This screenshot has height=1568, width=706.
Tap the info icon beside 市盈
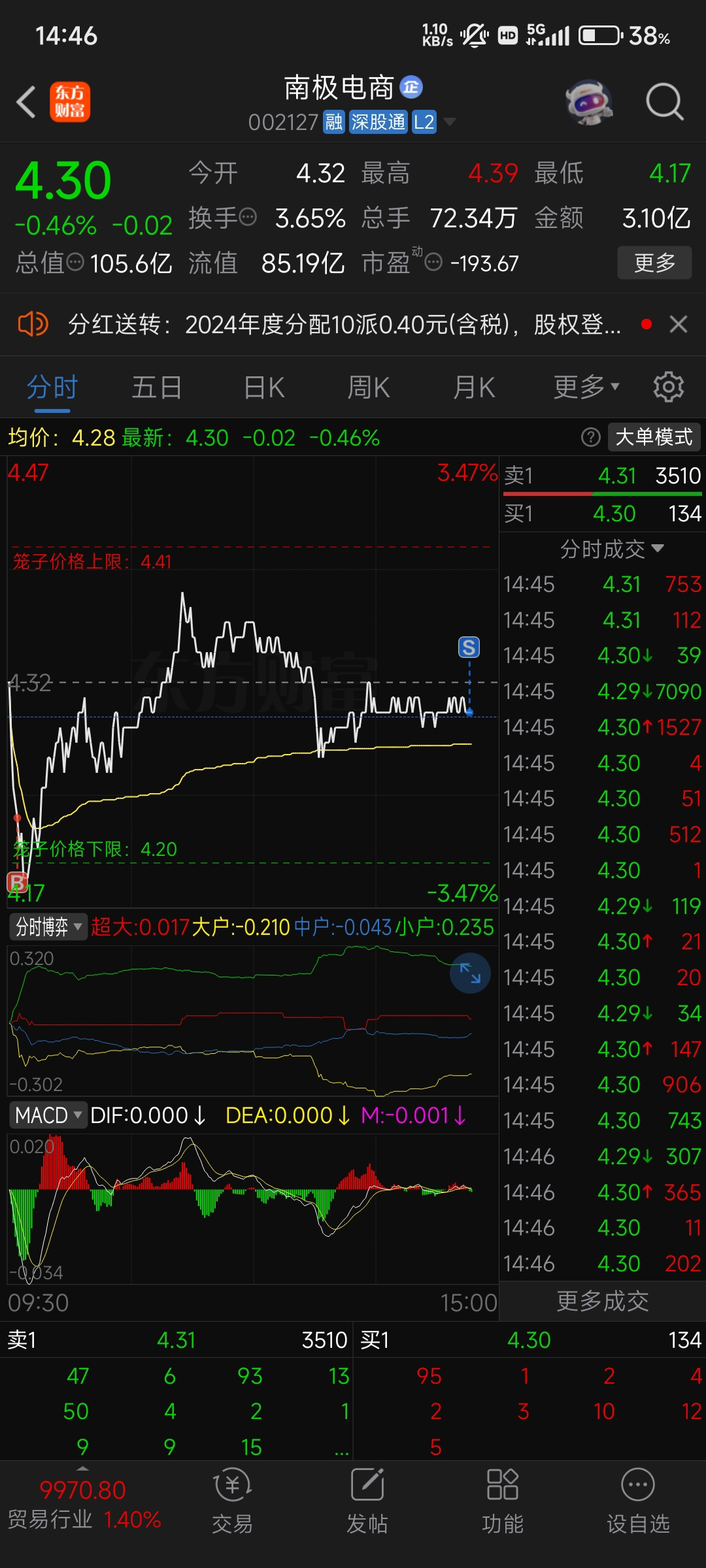tap(433, 263)
